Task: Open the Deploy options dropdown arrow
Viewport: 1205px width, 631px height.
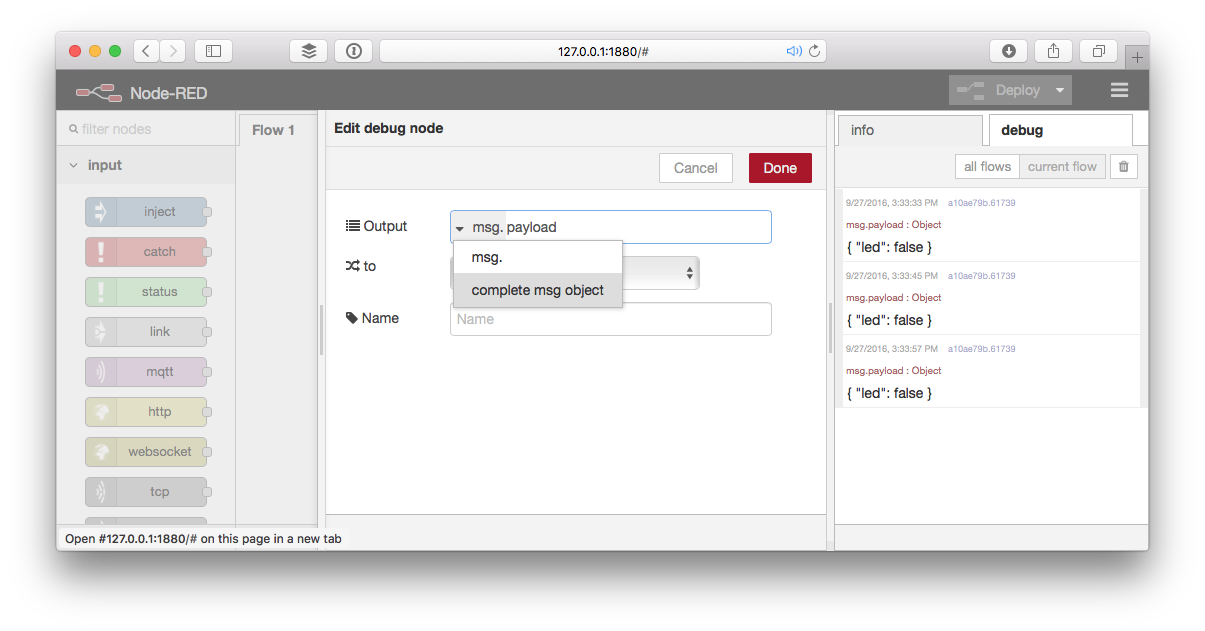Action: [1060, 90]
